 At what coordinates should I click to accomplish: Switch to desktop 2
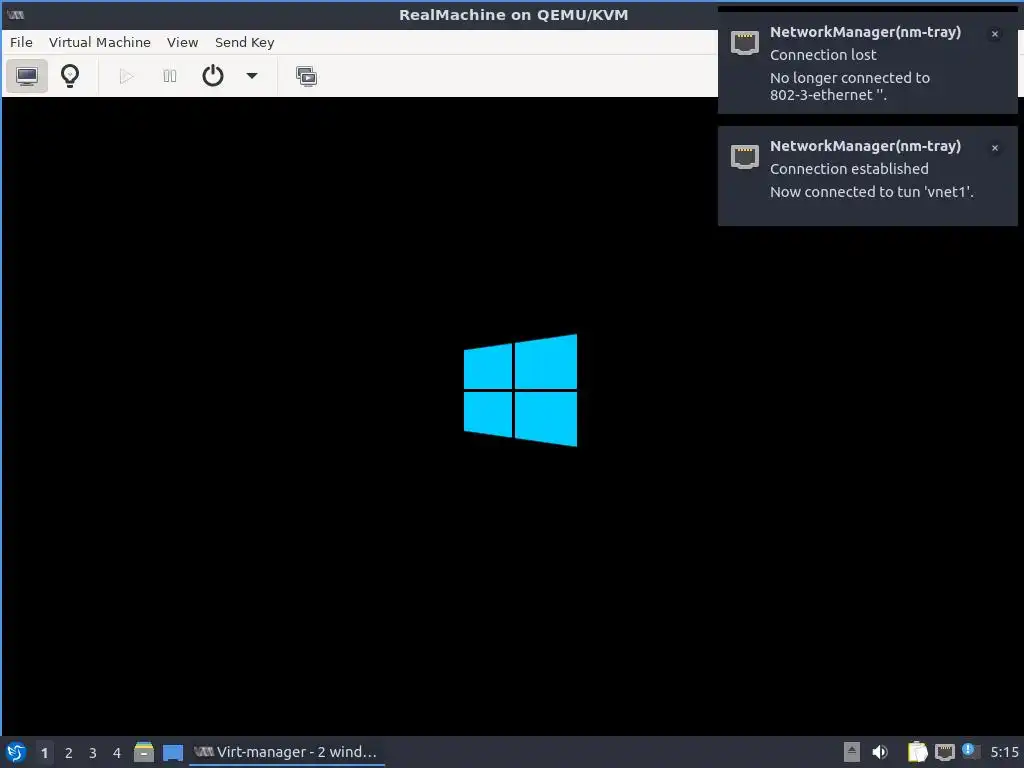pyautogui.click(x=69, y=753)
